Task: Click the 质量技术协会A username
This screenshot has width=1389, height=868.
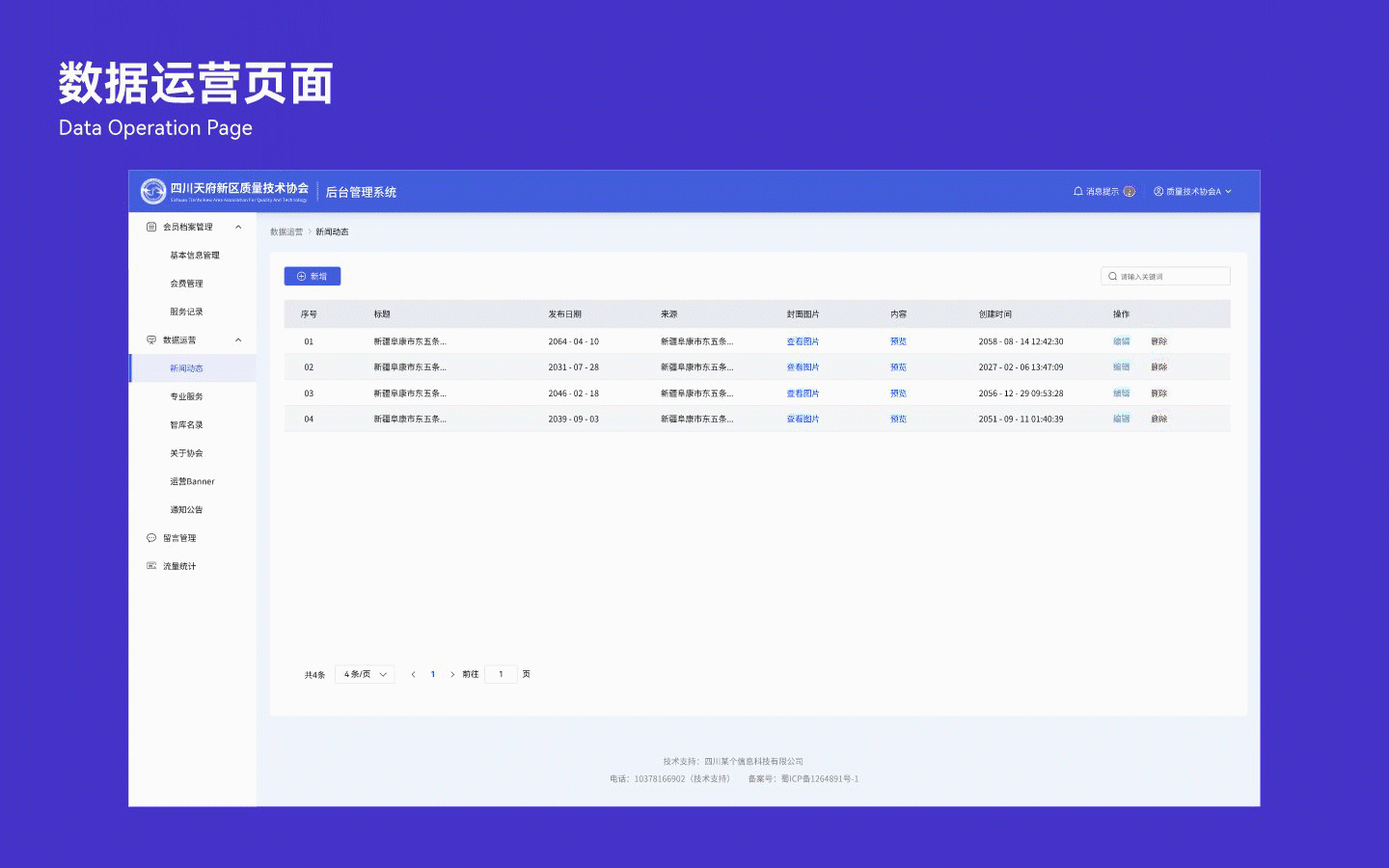Action: coord(1193,191)
